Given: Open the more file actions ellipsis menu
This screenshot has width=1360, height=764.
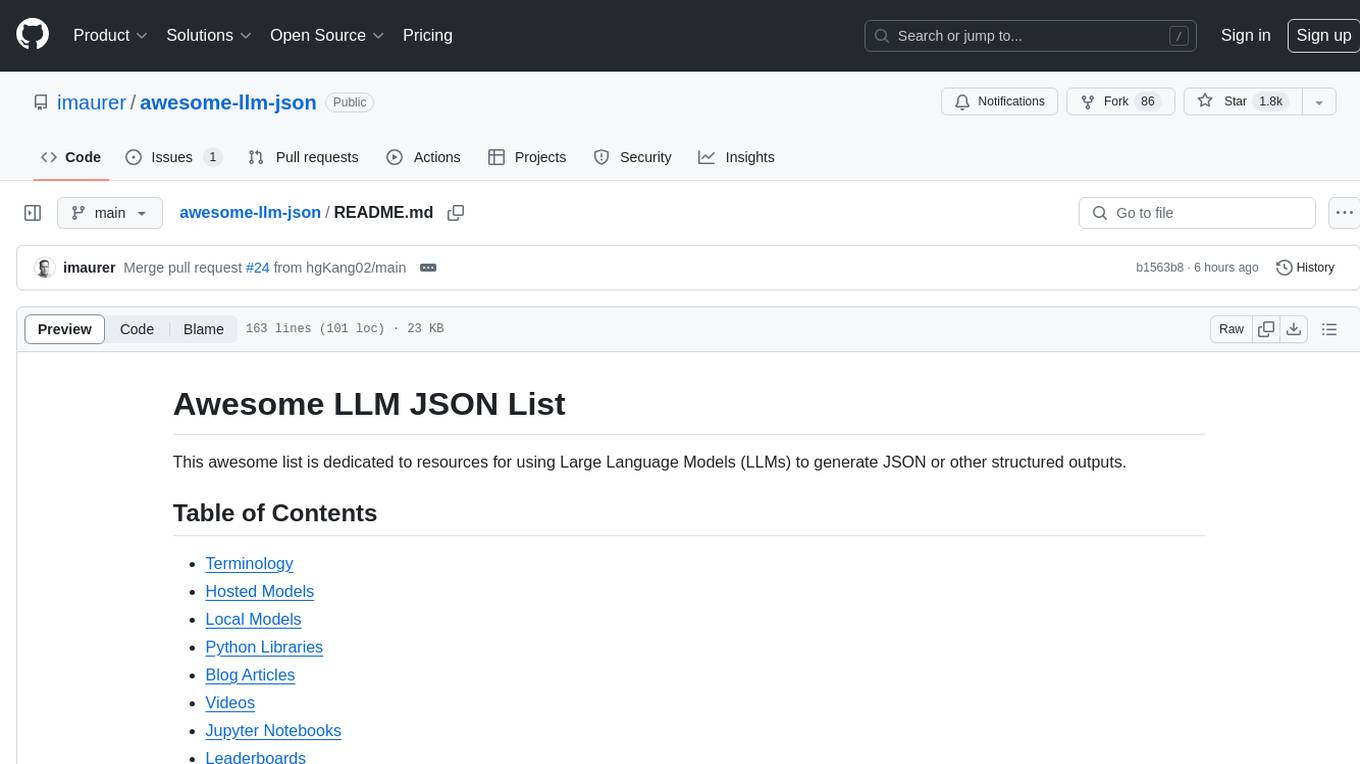Looking at the screenshot, I should [1344, 213].
